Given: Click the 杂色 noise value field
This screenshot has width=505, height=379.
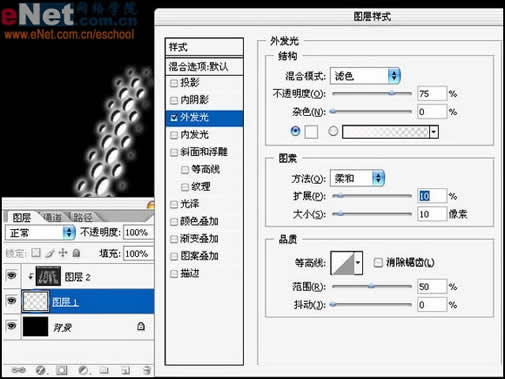Looking at the screenshot, I should (432, 112).
